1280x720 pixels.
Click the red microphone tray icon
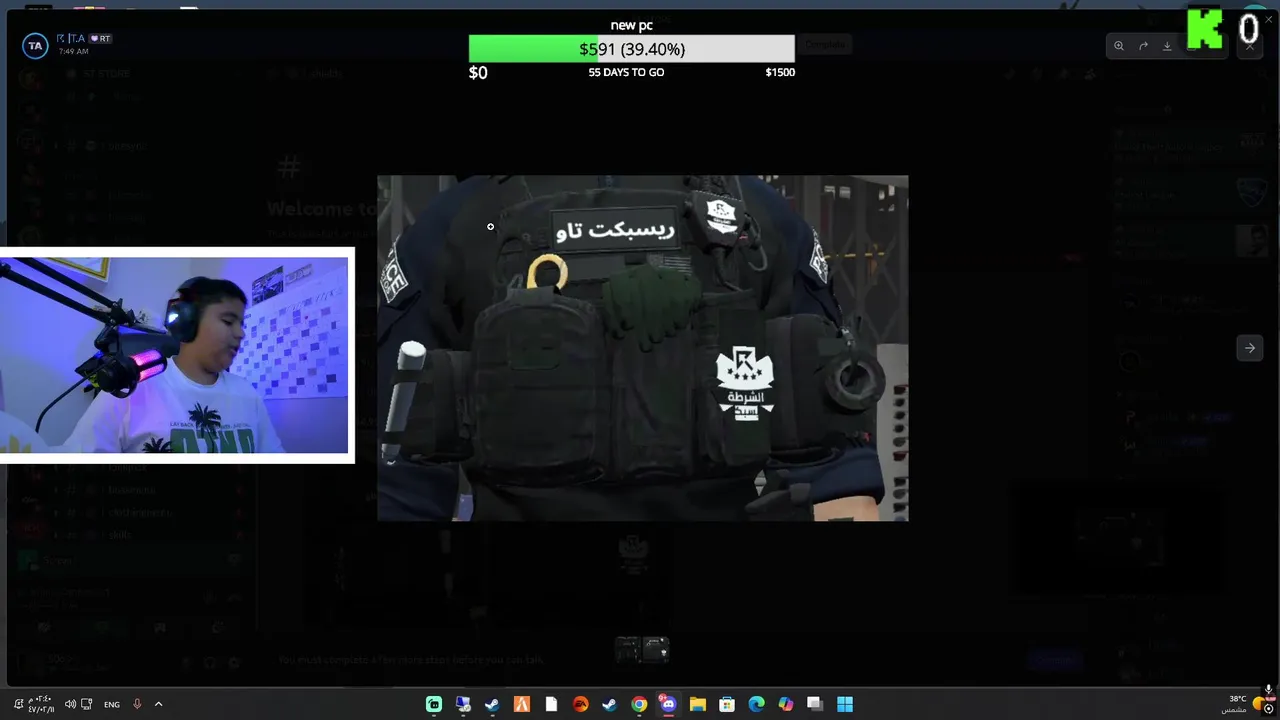(137, 704)
